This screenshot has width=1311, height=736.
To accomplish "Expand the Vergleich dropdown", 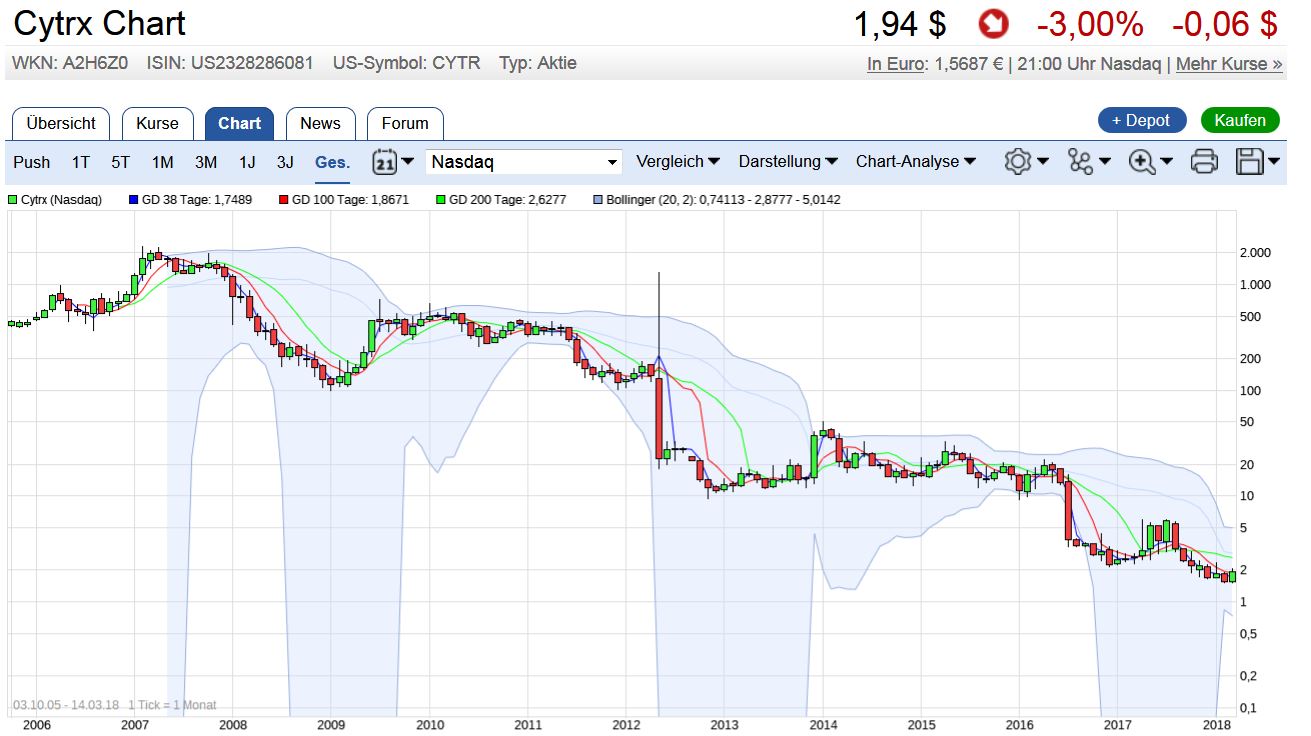I will pos(678,161).
